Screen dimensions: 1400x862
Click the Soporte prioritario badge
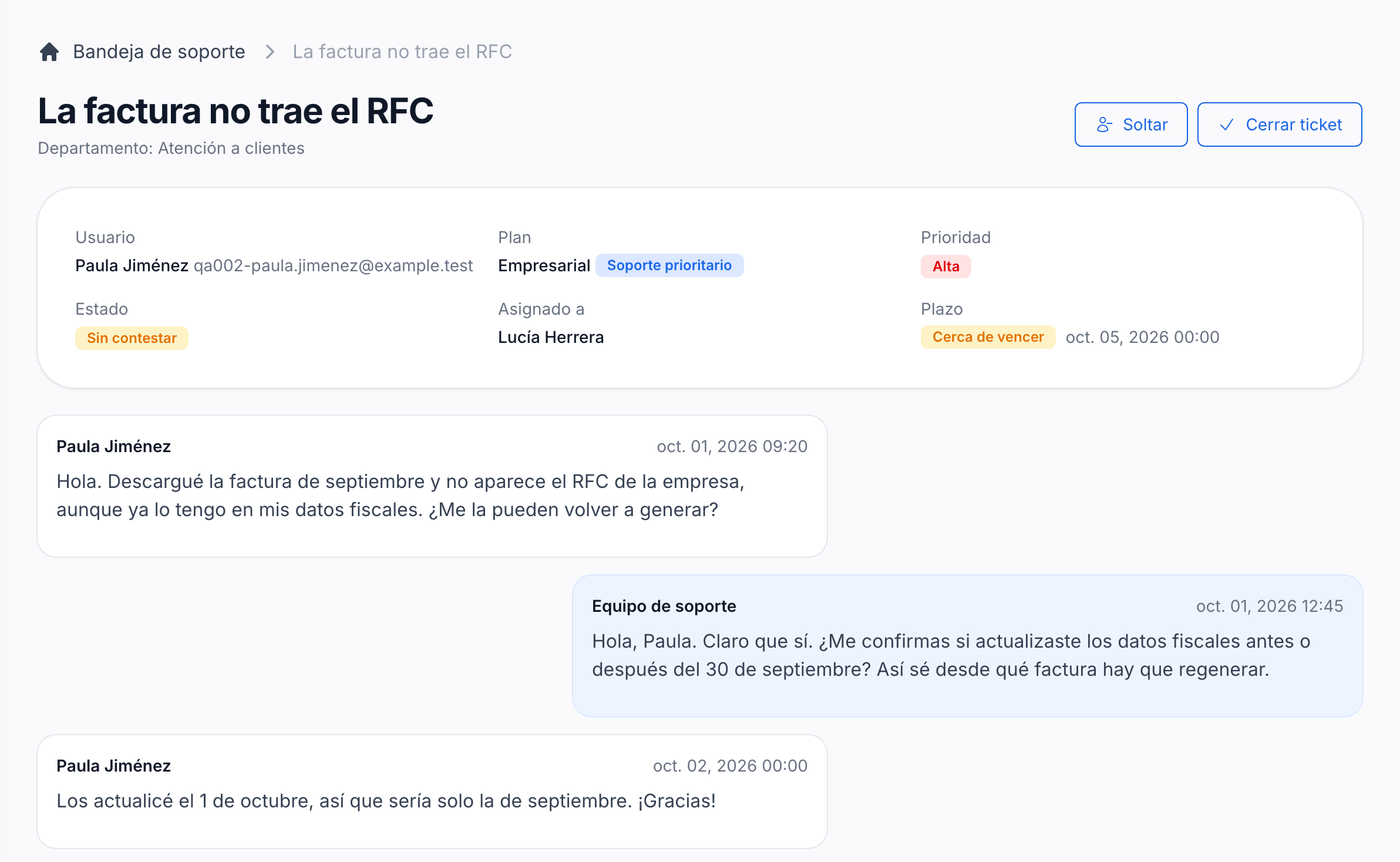(x=669, y=265)
